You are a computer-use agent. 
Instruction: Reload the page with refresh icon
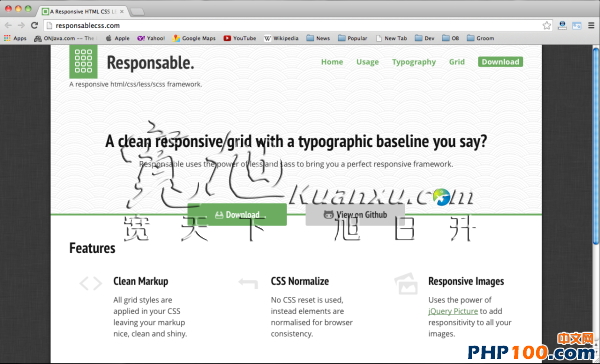[34, 25]
